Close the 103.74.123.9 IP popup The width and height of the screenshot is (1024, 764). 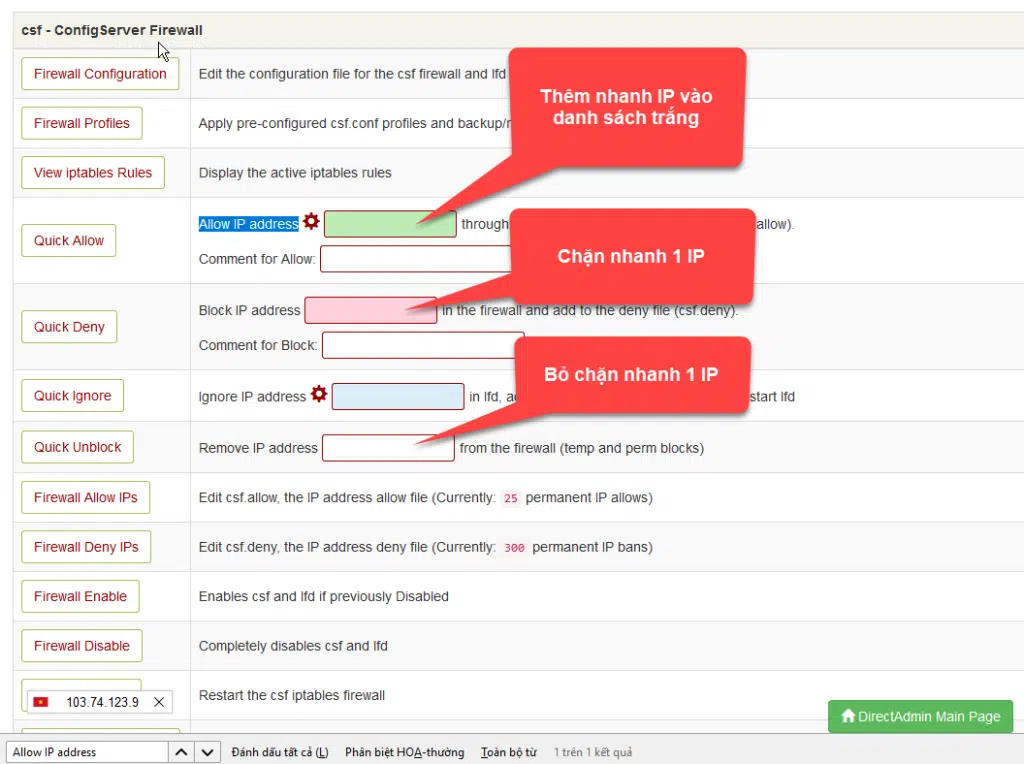159,702
